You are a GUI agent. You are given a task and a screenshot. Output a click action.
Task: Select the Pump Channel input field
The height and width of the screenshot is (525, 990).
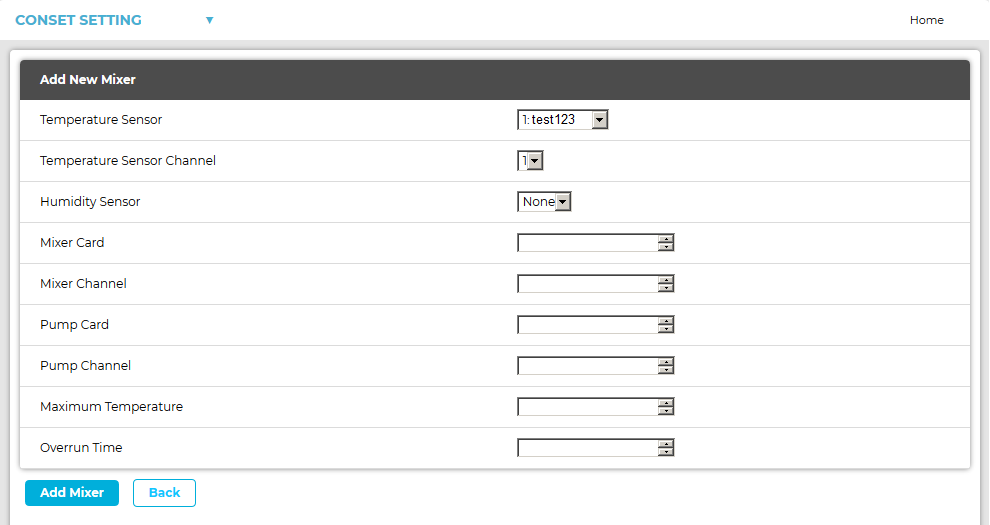click(x=587, y=366)
